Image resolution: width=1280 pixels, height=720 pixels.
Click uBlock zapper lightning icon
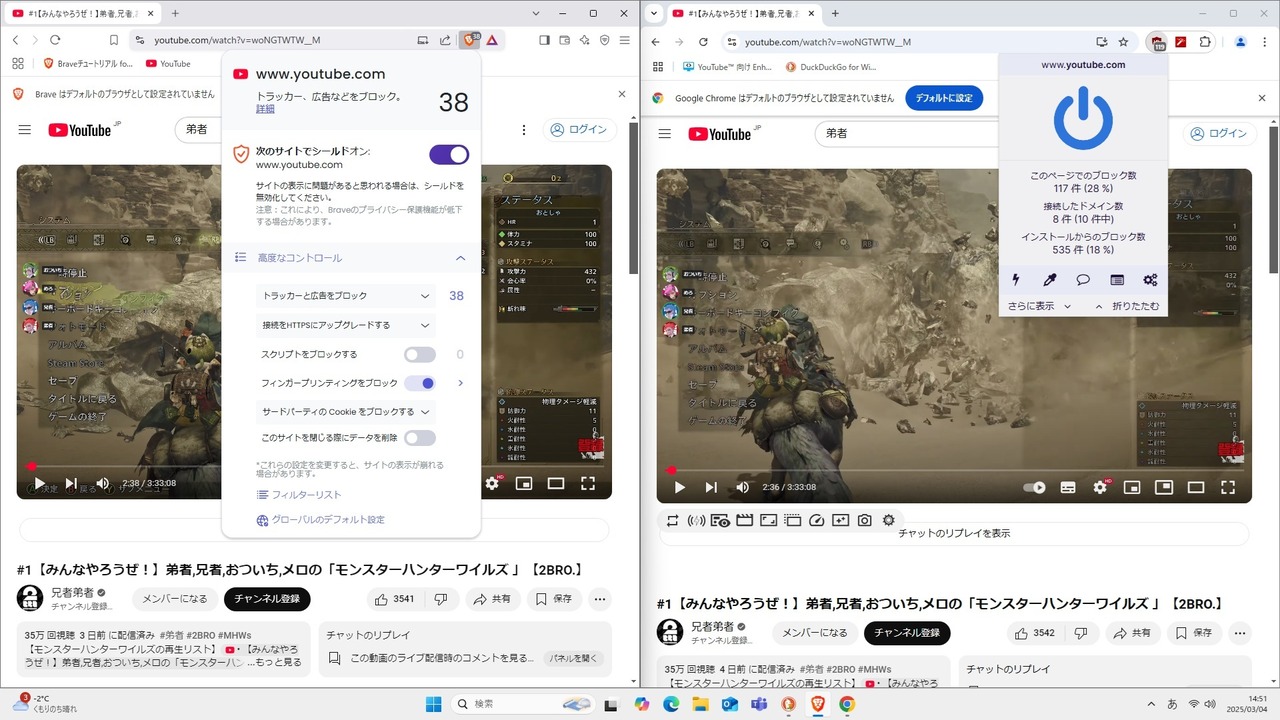[x=1016, y=280]
